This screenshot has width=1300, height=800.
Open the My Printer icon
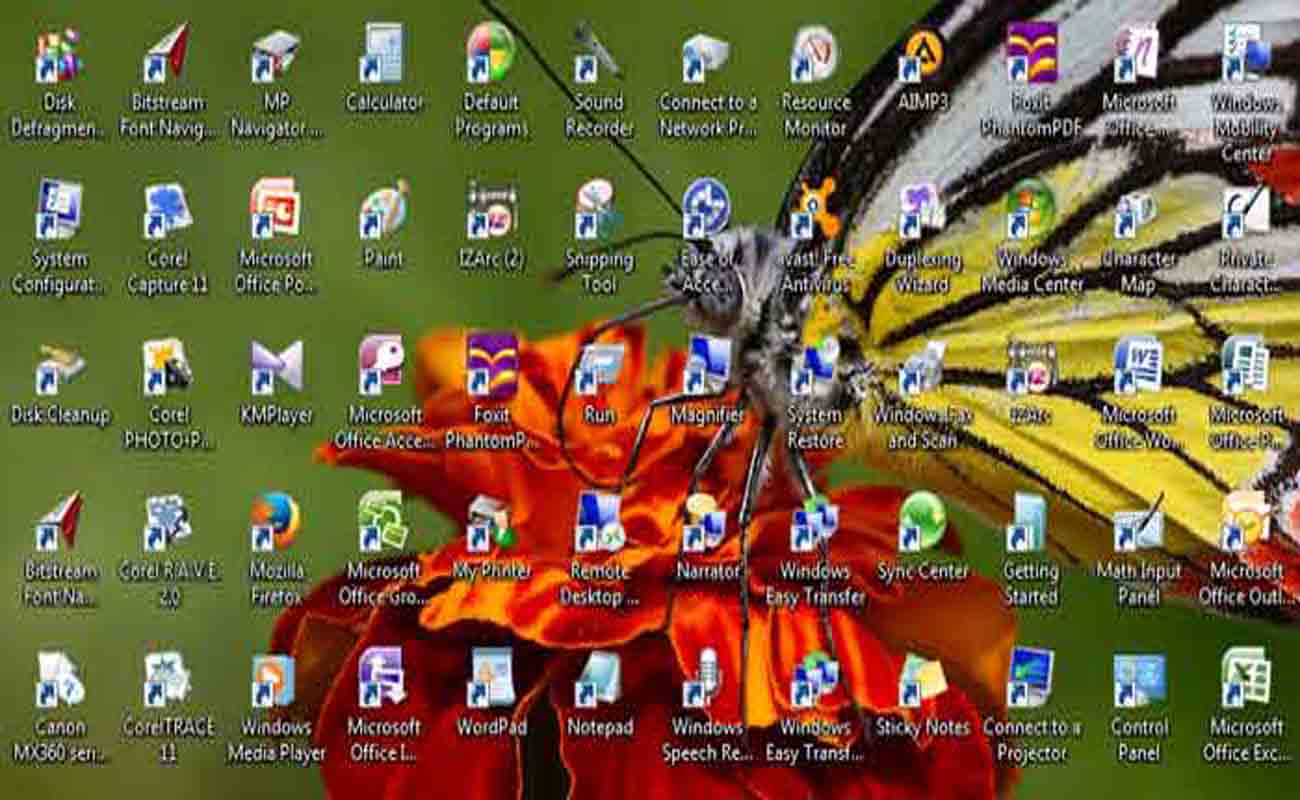click(490, 522)
